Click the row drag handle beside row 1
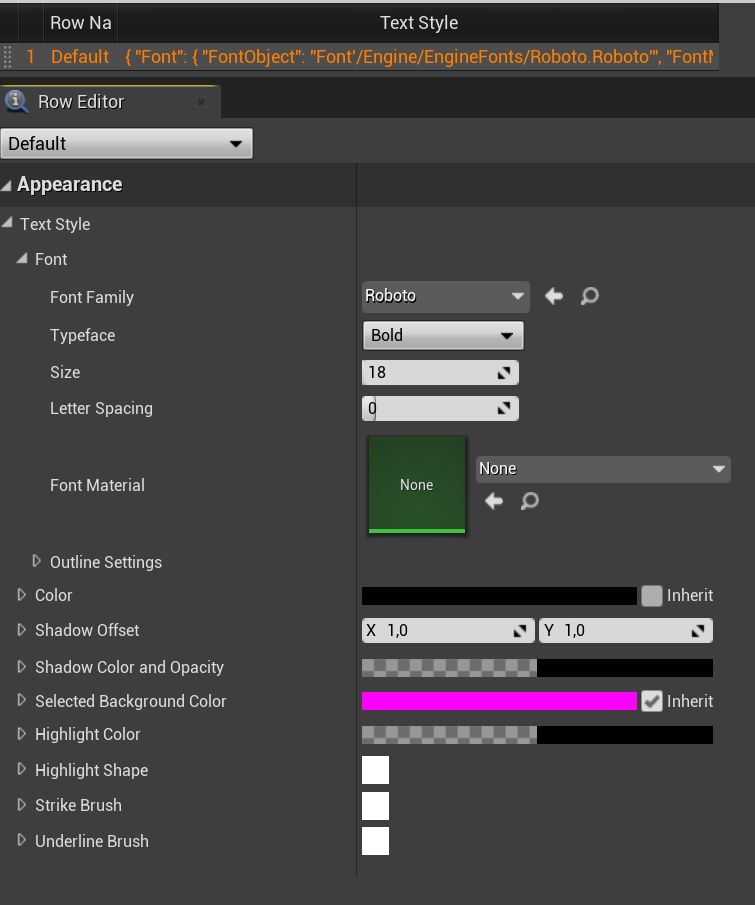 pos(8,57)
